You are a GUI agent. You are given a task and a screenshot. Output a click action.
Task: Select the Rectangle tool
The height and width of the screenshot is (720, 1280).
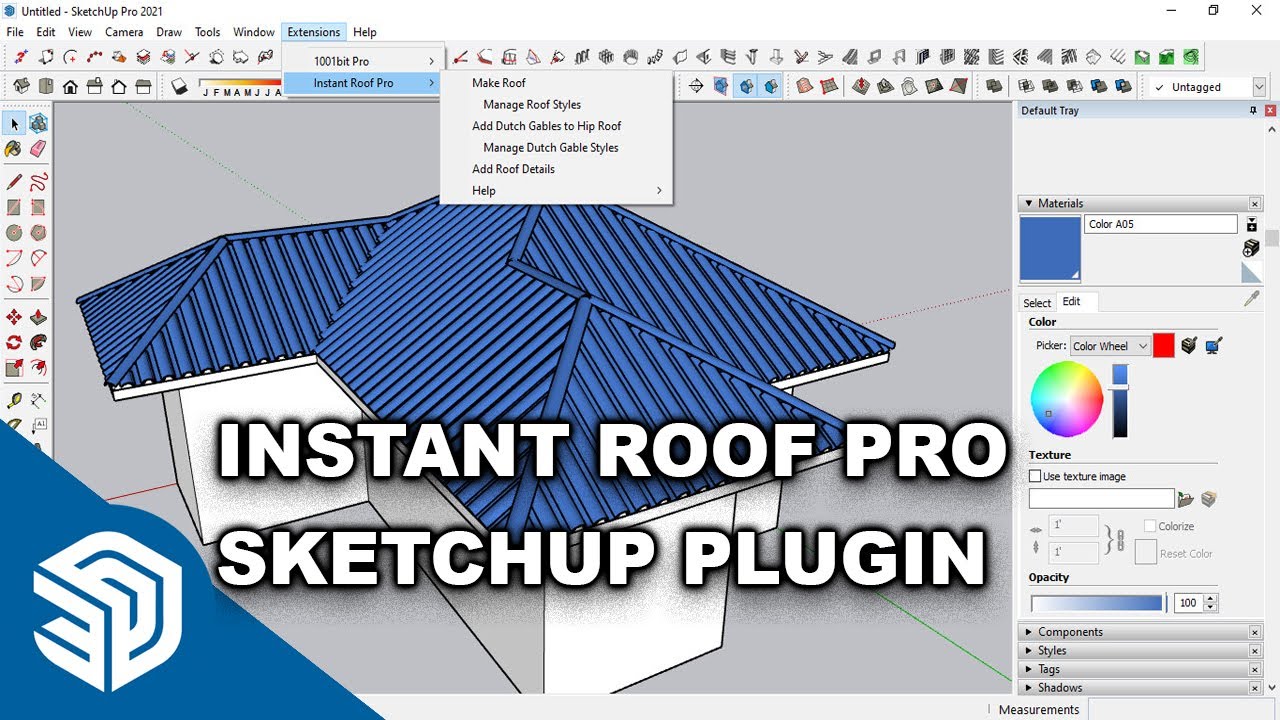click(14, 208)
